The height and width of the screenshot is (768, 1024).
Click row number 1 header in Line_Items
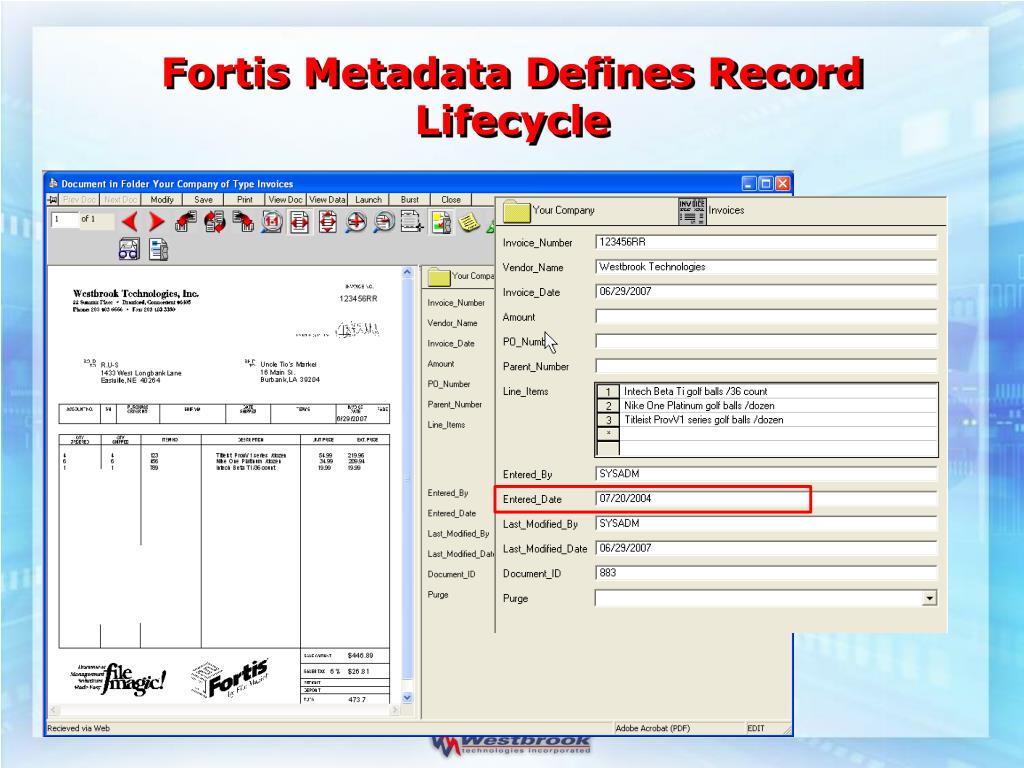coord(608,392)
